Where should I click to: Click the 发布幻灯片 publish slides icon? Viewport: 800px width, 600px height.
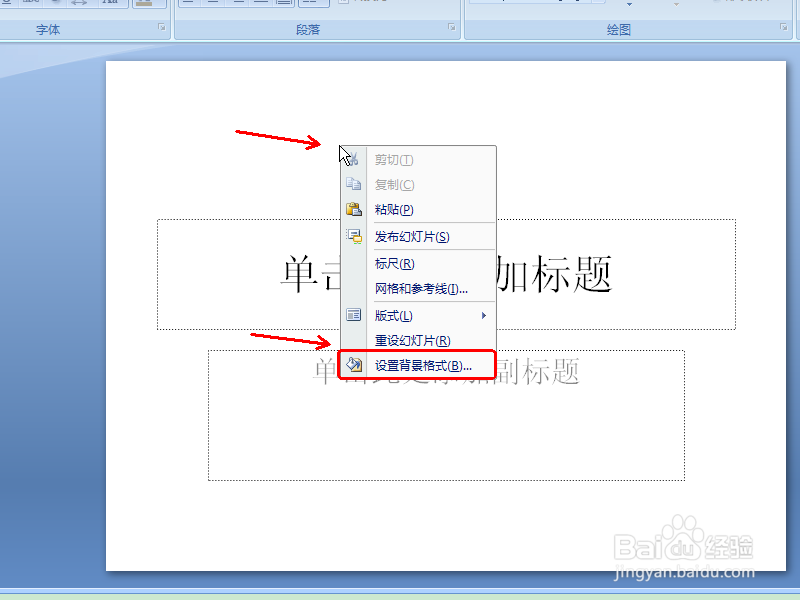pos(353,236)
